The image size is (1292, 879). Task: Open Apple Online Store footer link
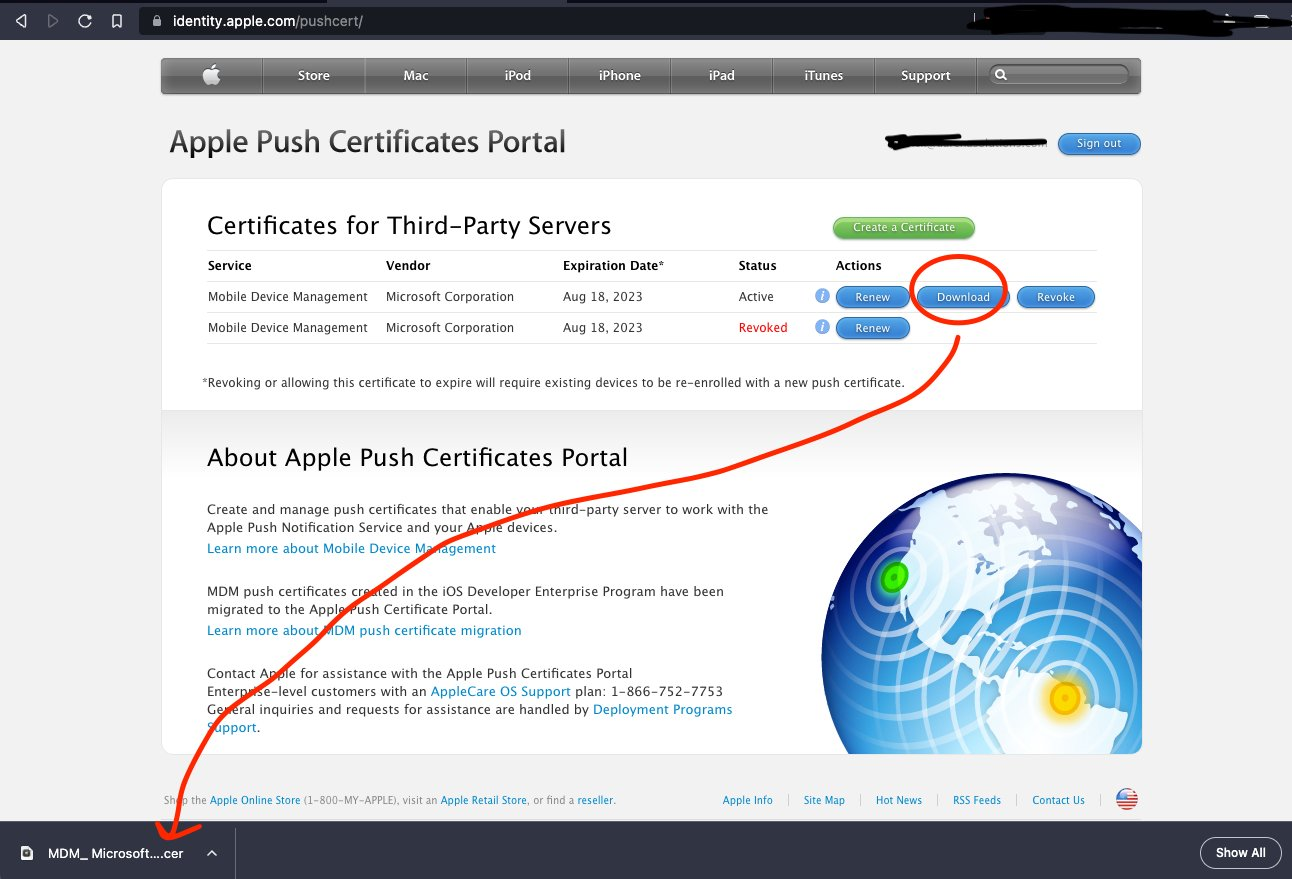[x=255, y=800]
